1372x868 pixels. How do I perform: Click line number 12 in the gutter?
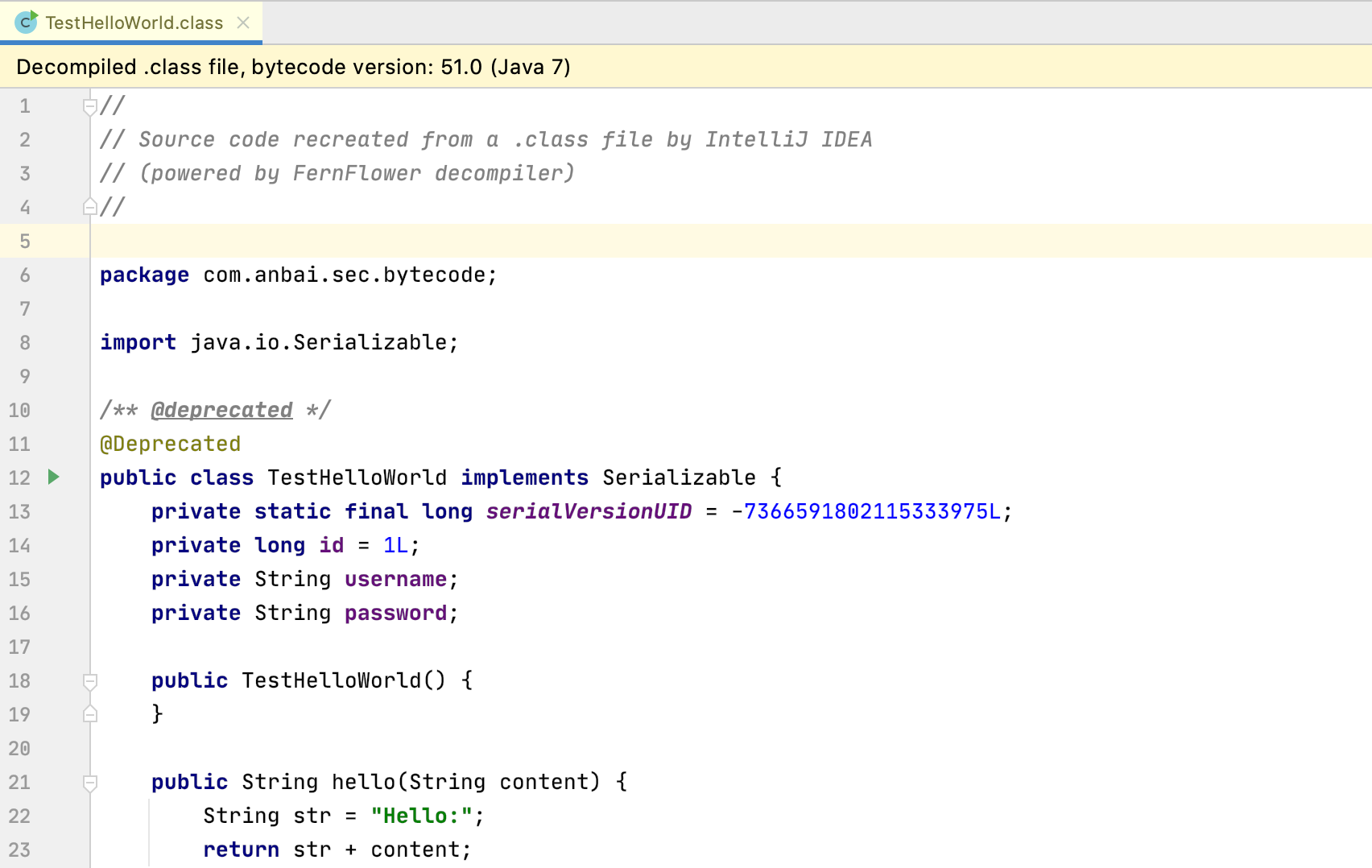[x=19, y=477]
